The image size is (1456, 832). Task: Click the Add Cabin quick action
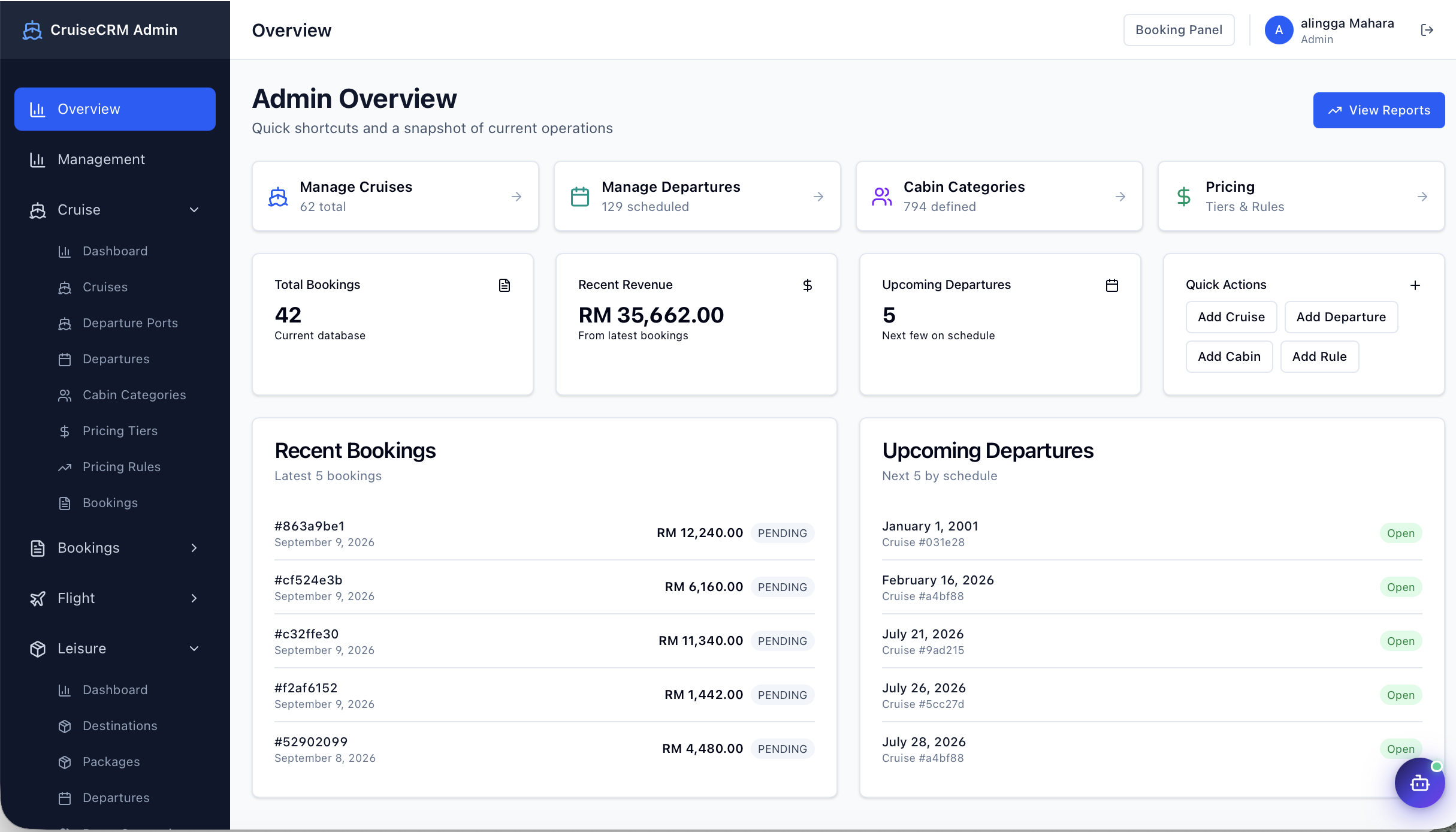(x=1229, y=357)
